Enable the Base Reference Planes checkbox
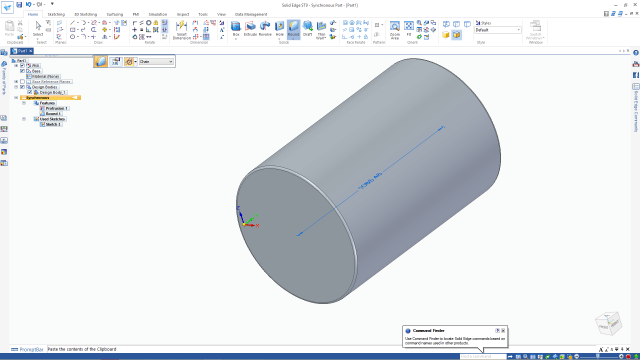The image size is (640, 360). click(22, 82)
